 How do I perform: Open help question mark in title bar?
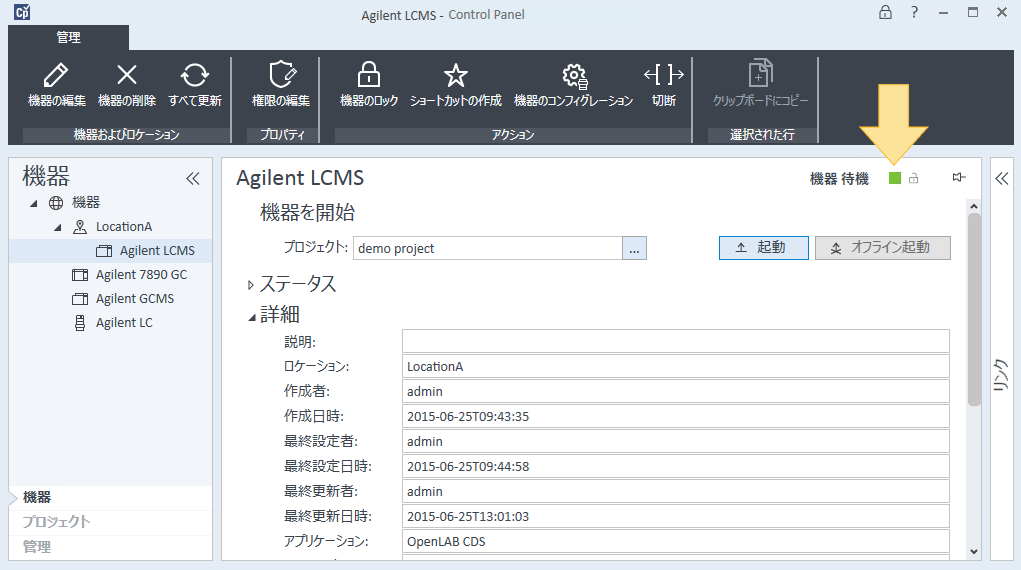tap(914, 12)
